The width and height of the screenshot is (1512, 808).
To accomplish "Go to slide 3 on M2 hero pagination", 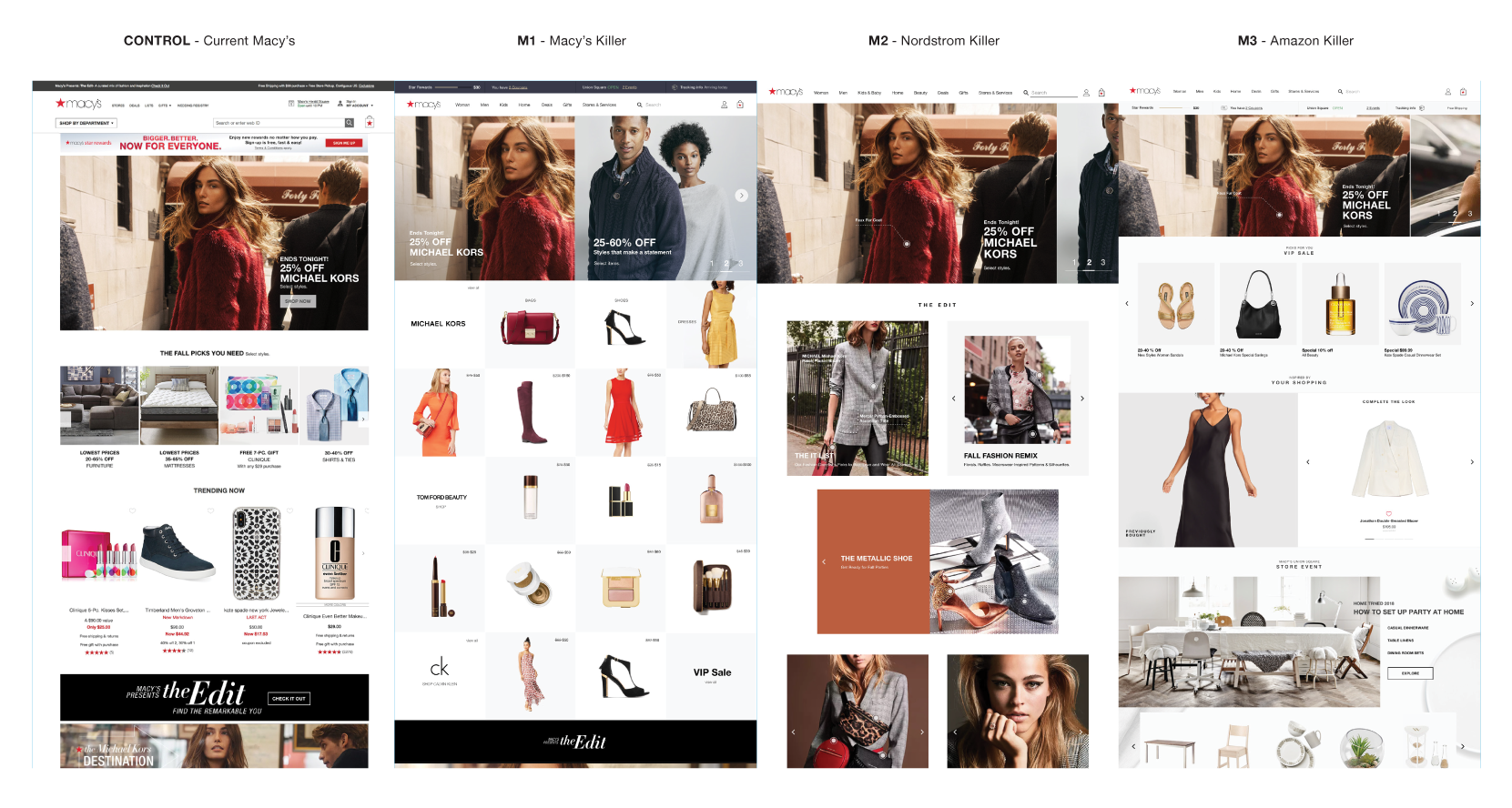I will click(x=1103, y=262).
